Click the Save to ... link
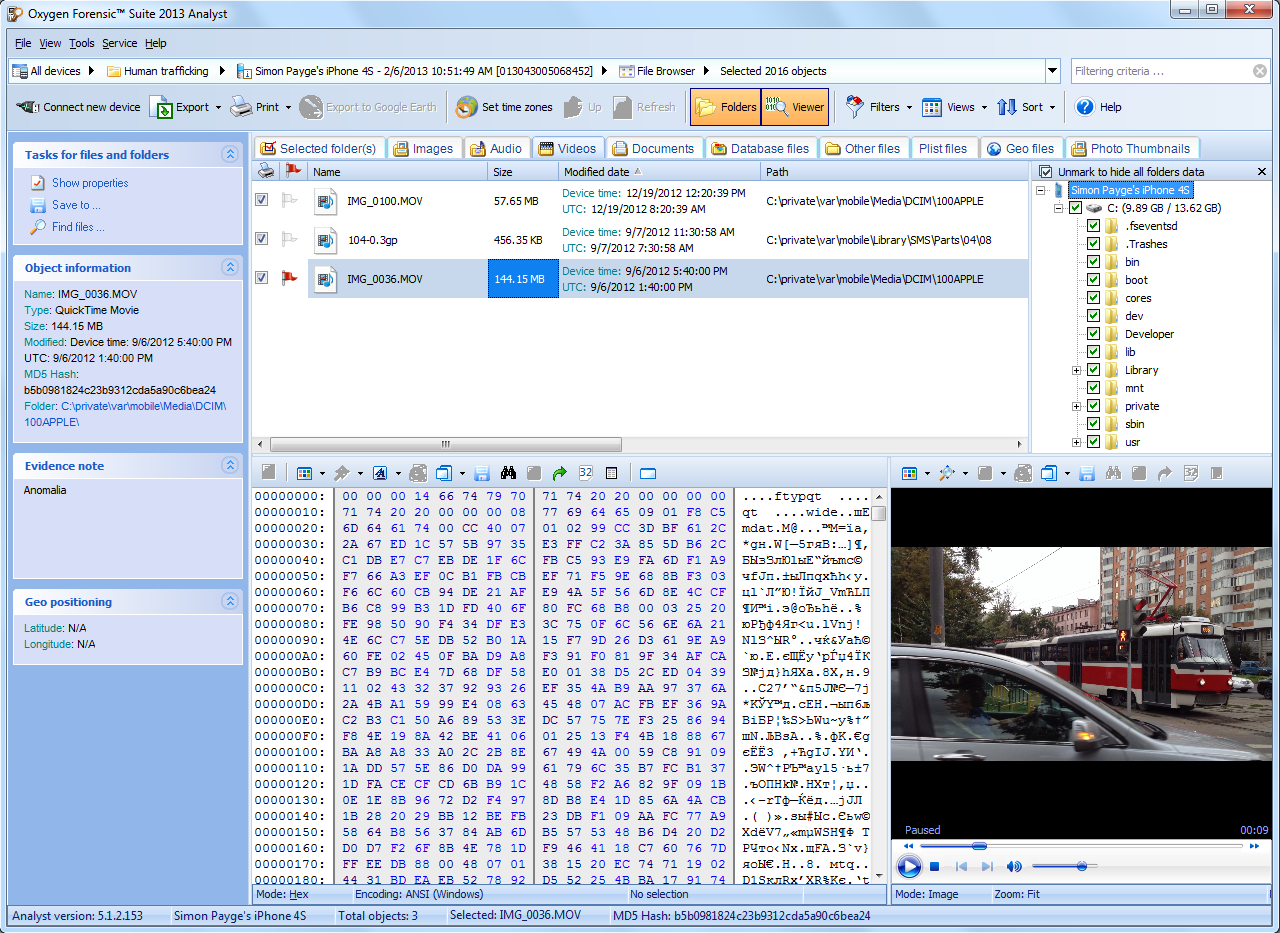Screen dimensions: 1280x933 pyautogui.click(x=77, y=205)
